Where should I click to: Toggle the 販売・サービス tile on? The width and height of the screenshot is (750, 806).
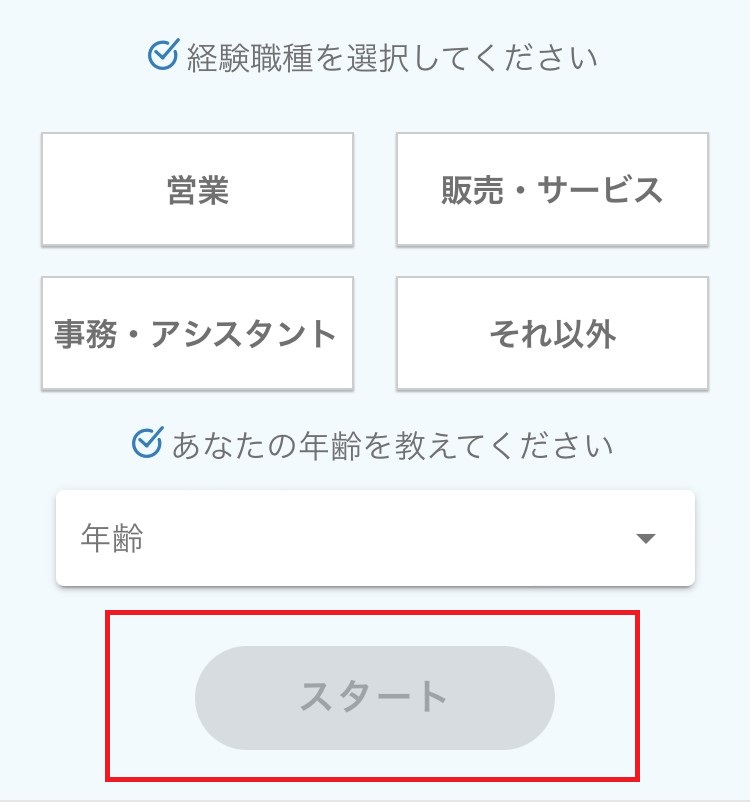coord(552,189)
